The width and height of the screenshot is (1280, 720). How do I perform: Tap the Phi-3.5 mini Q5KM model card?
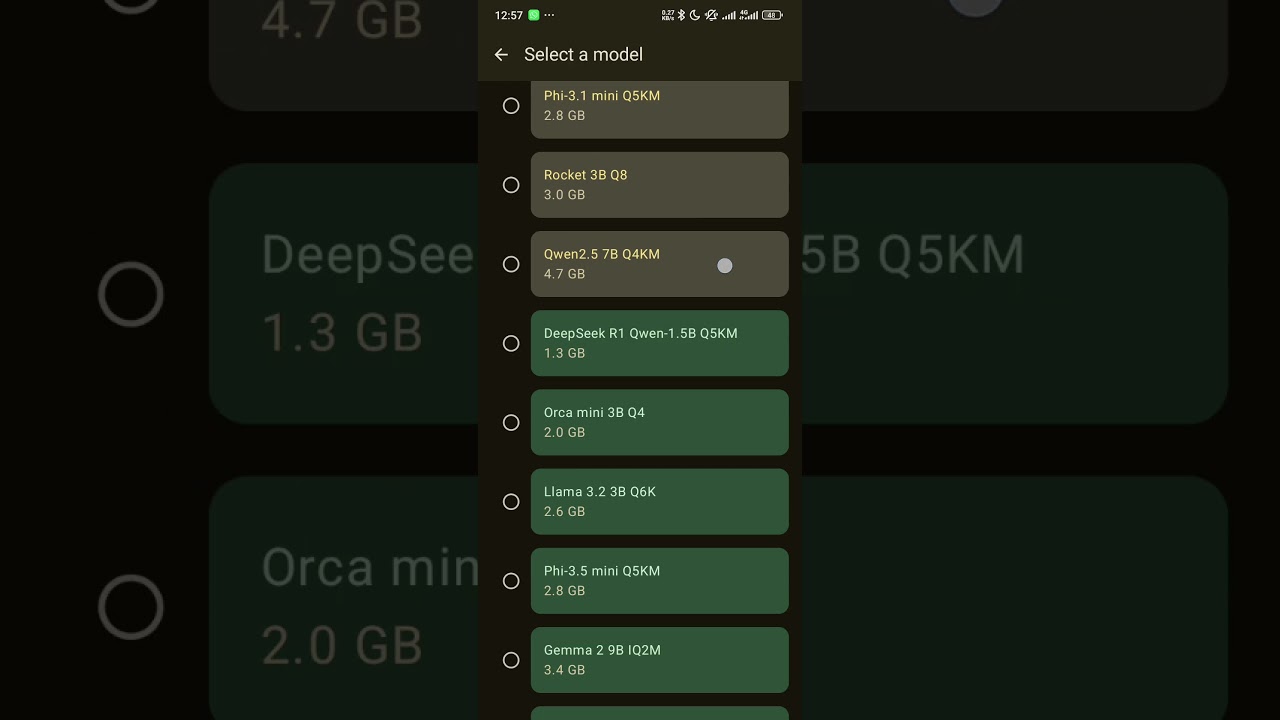coord(660,581)
